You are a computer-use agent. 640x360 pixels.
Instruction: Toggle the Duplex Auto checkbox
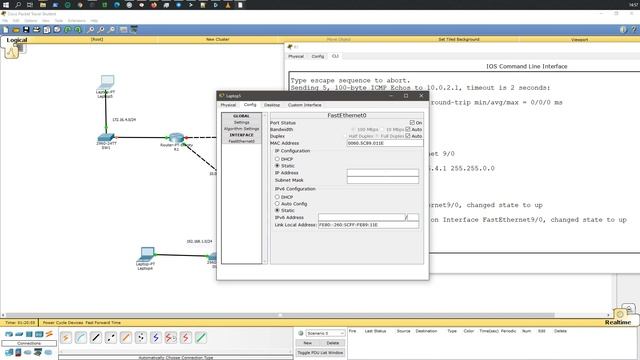[408, 136]
